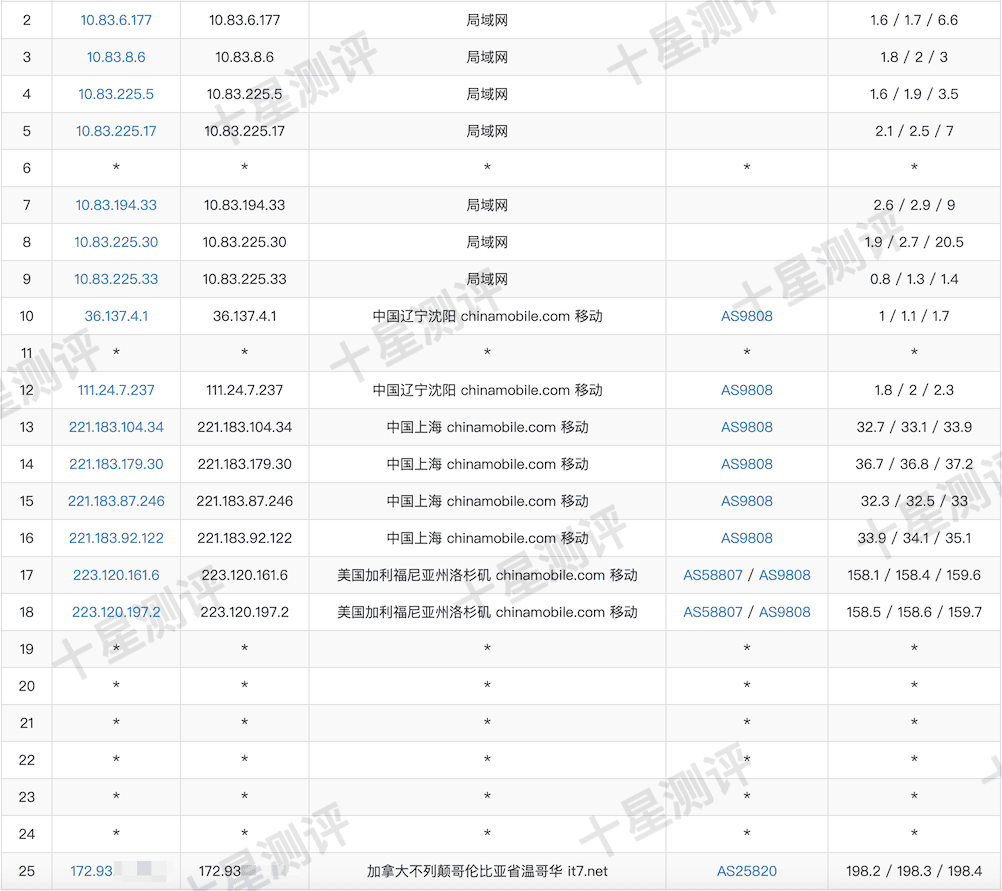Select the black non-linked 10.83.8.6 text

click(244, 57)
